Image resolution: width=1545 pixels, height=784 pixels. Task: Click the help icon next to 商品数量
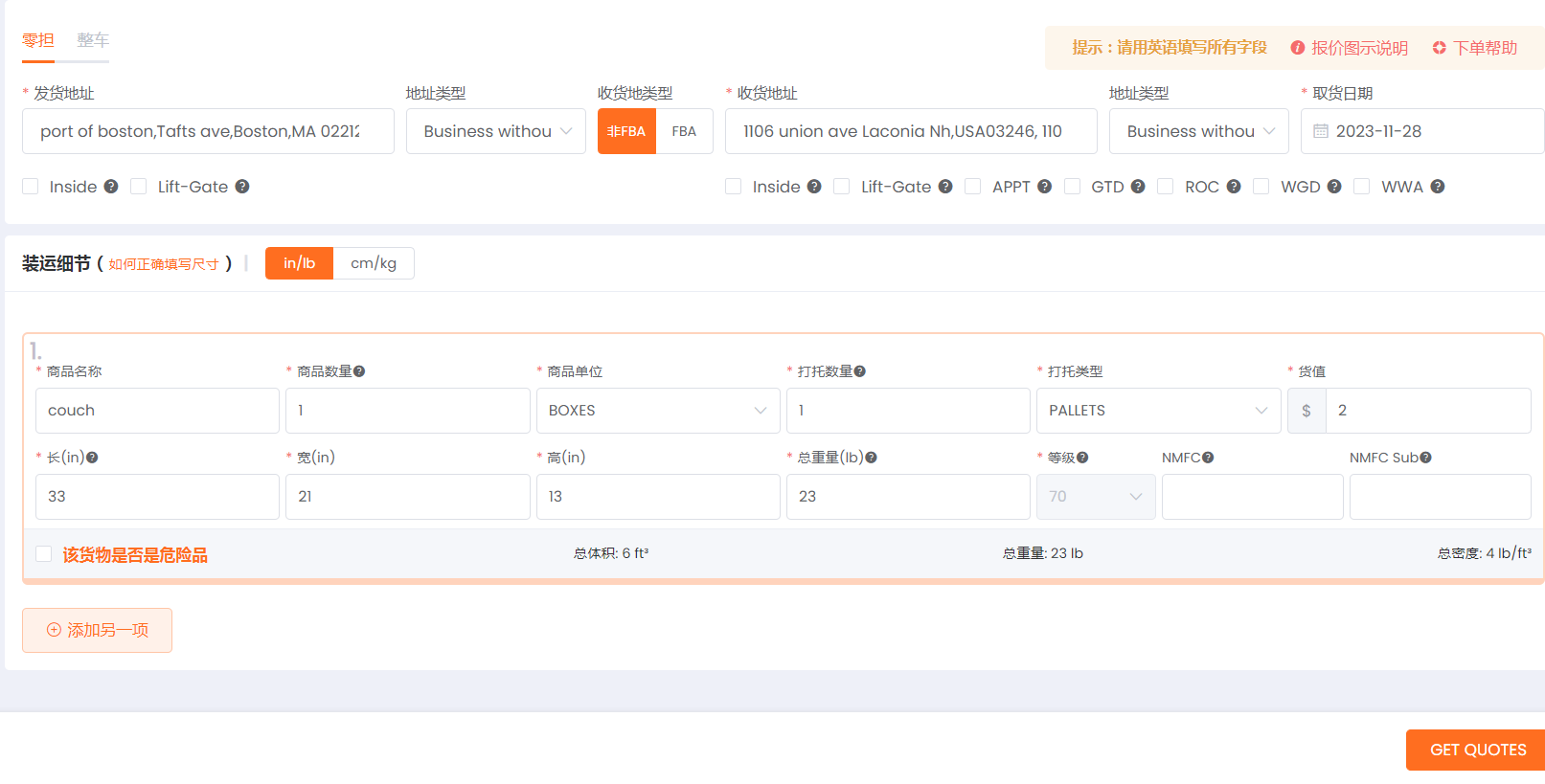pyautogui.click(x=359, y=371)
